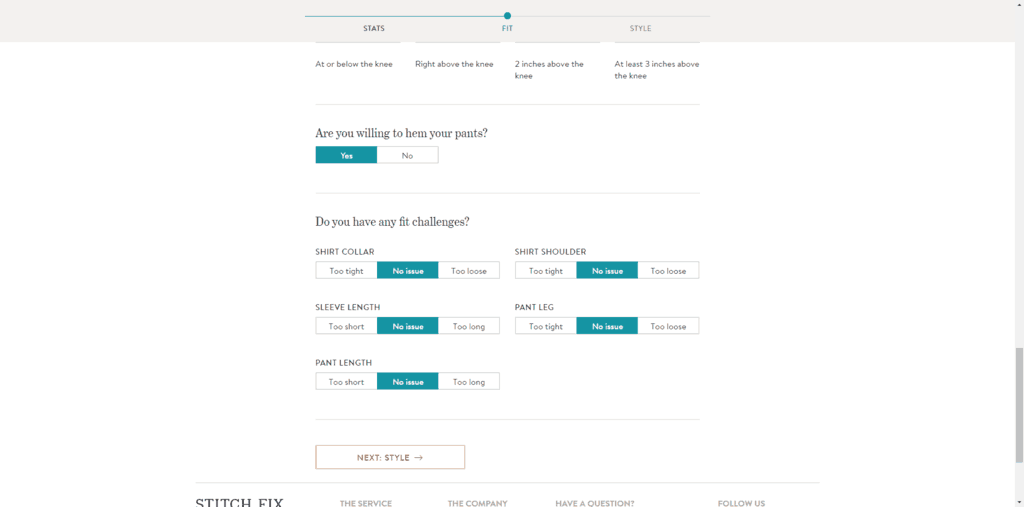This screenshot has width=1024, height=507.
Task: Pick Too loose for pant leg
Action: point(668,326)
